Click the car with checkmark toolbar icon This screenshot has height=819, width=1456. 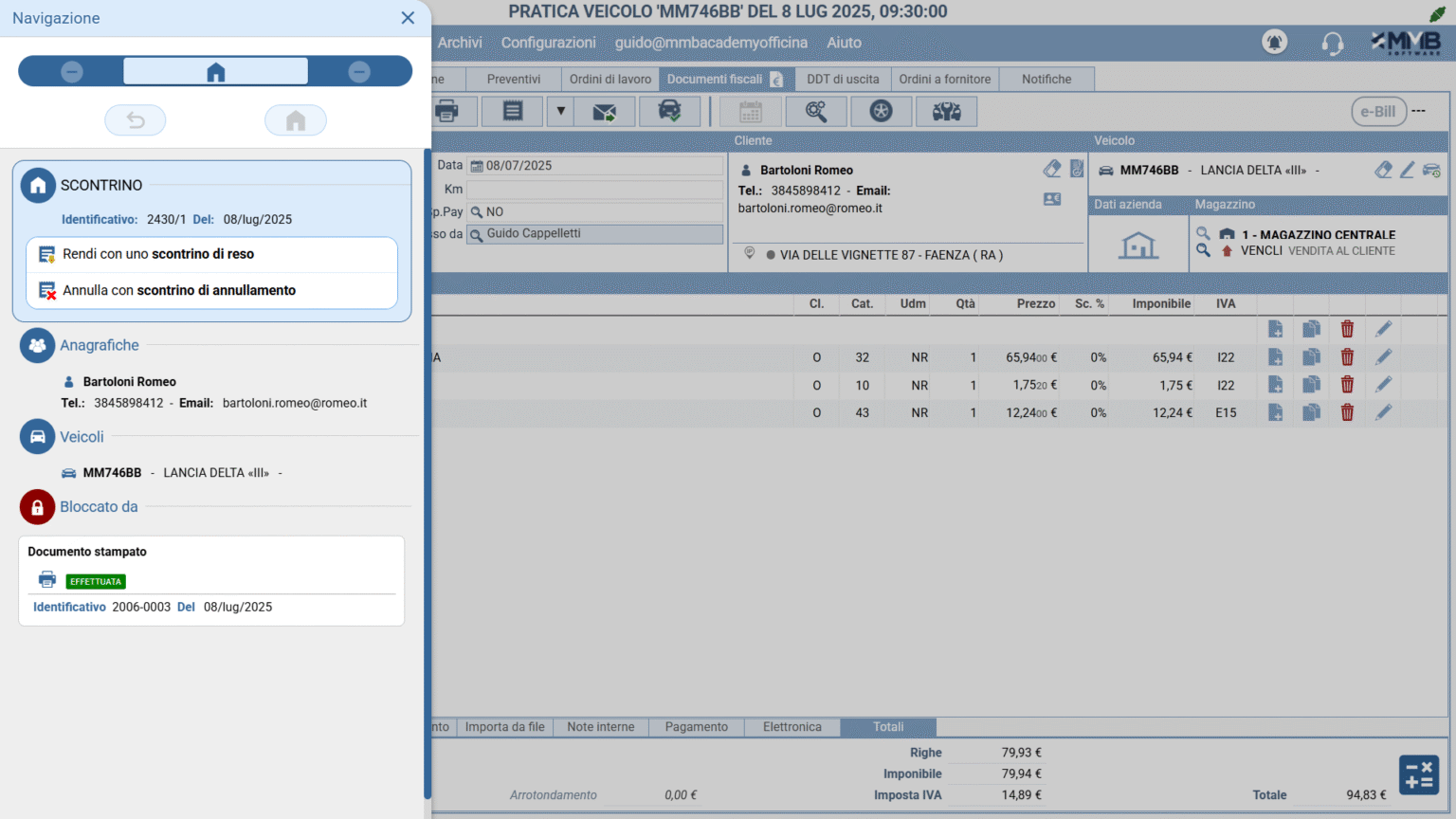(669, 112)
